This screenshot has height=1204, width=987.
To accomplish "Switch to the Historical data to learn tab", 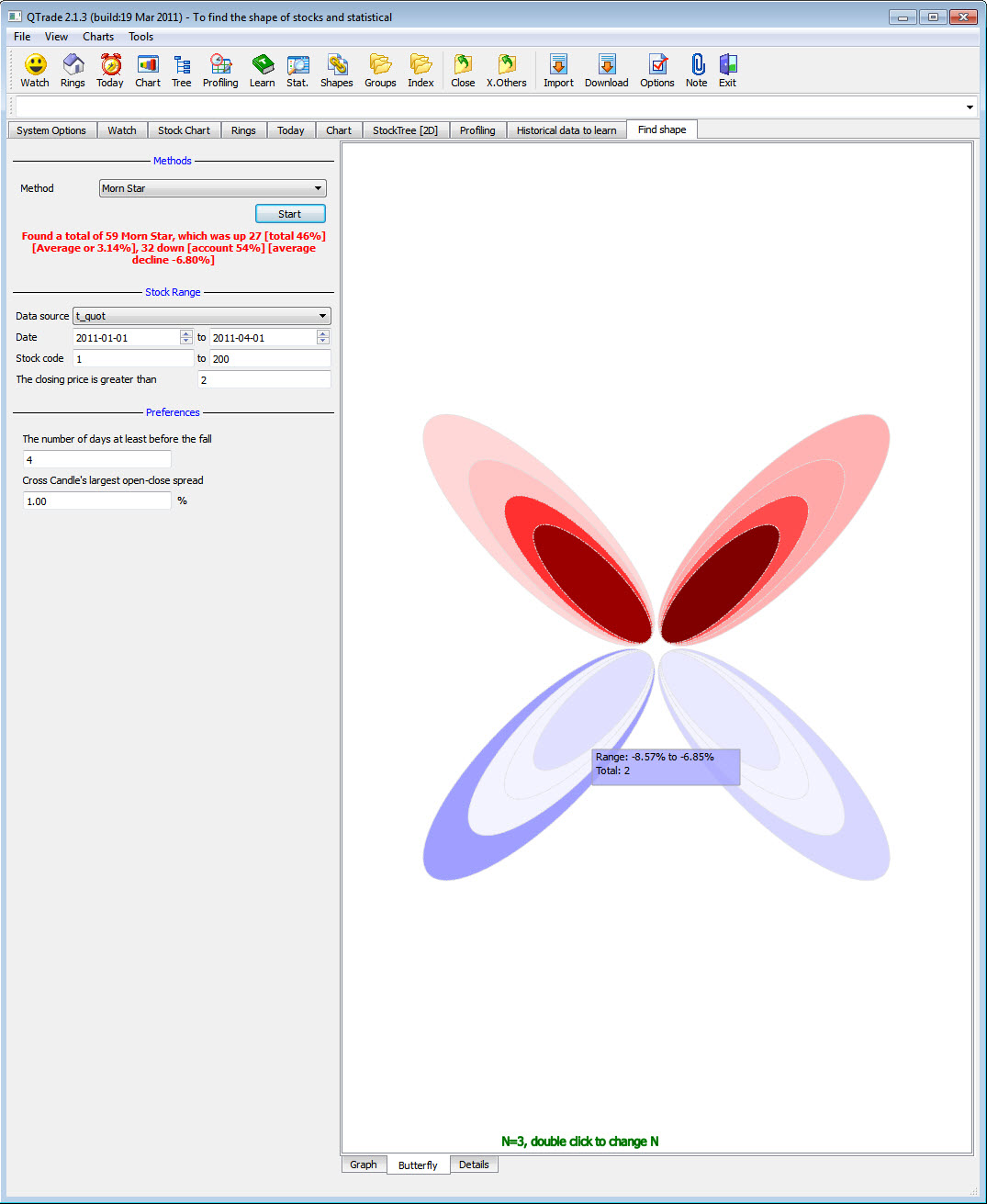I will (x=566, y=129).
